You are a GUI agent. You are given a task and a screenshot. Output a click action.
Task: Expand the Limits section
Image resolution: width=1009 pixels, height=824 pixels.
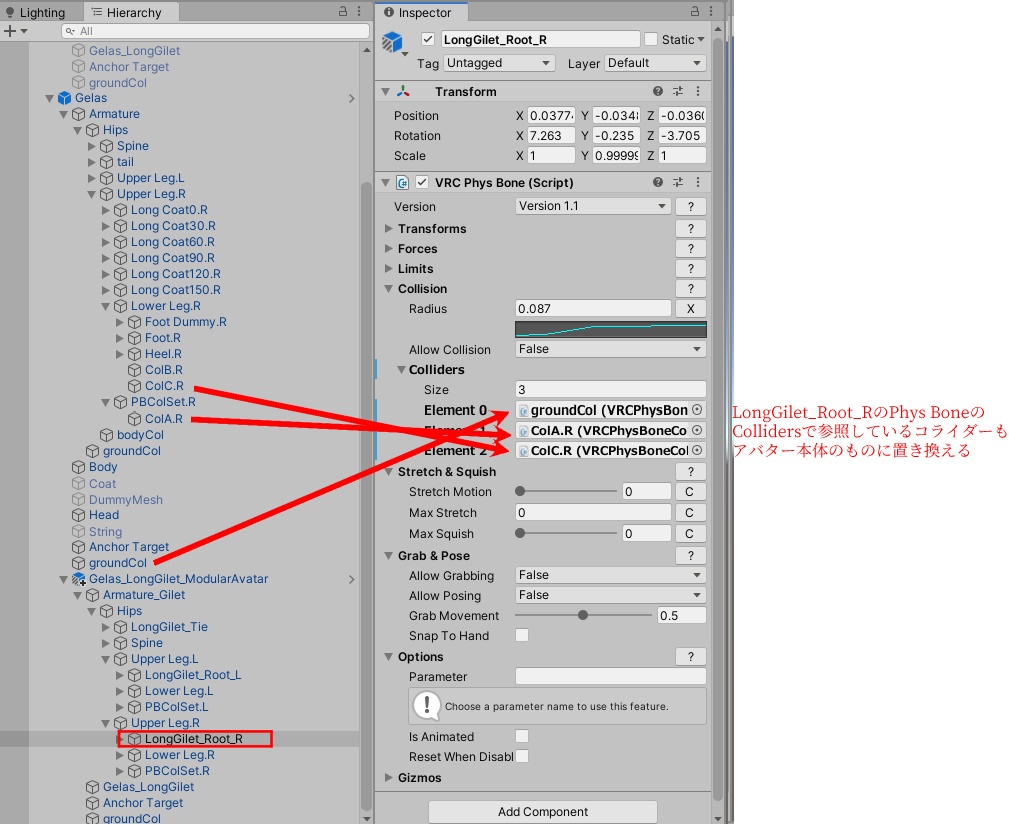(x=389, y=268)
